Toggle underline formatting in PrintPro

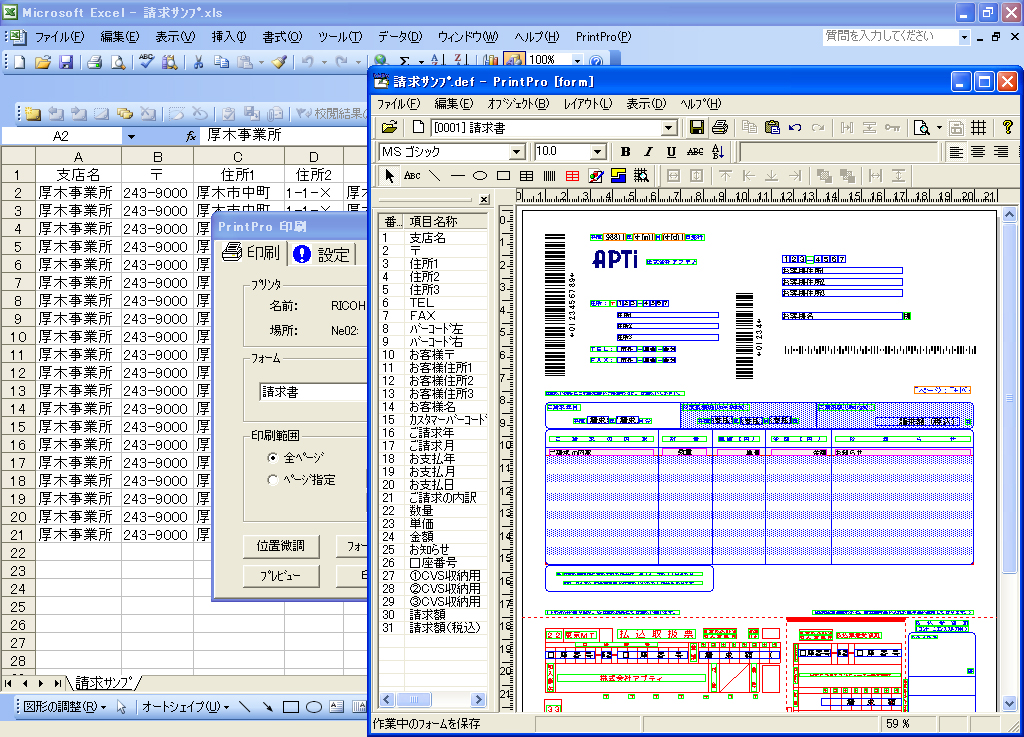point(671,151)
